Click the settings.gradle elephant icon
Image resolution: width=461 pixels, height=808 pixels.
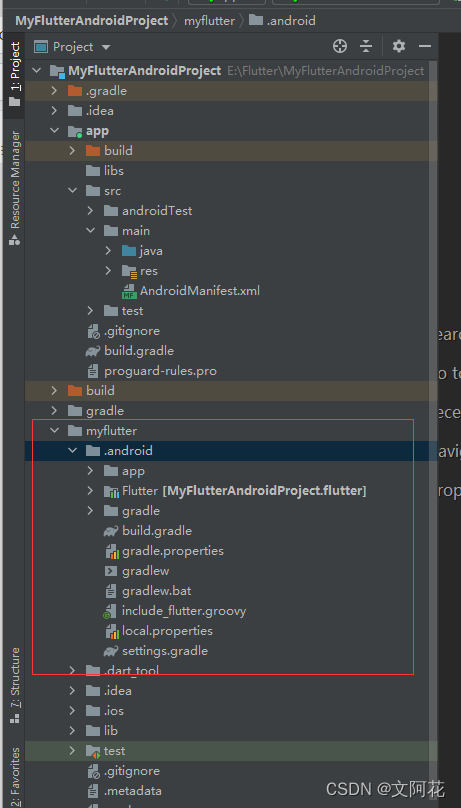pos(111,651)
